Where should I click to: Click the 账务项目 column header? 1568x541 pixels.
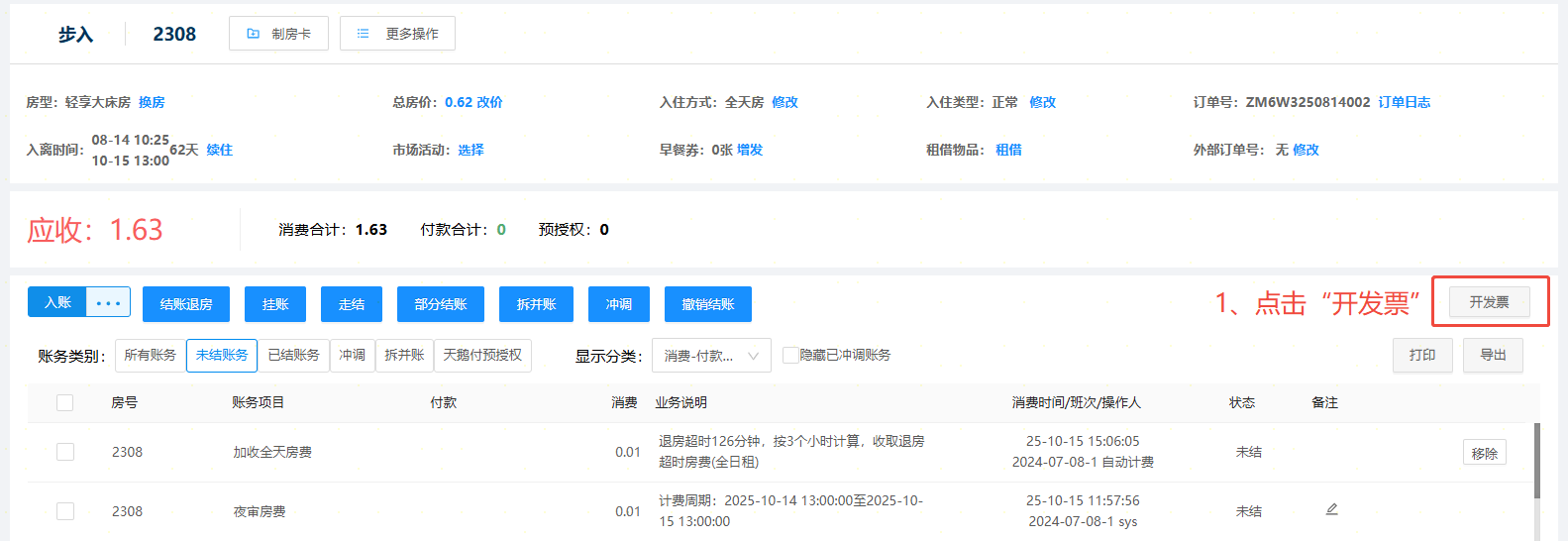tap(258, 402)
